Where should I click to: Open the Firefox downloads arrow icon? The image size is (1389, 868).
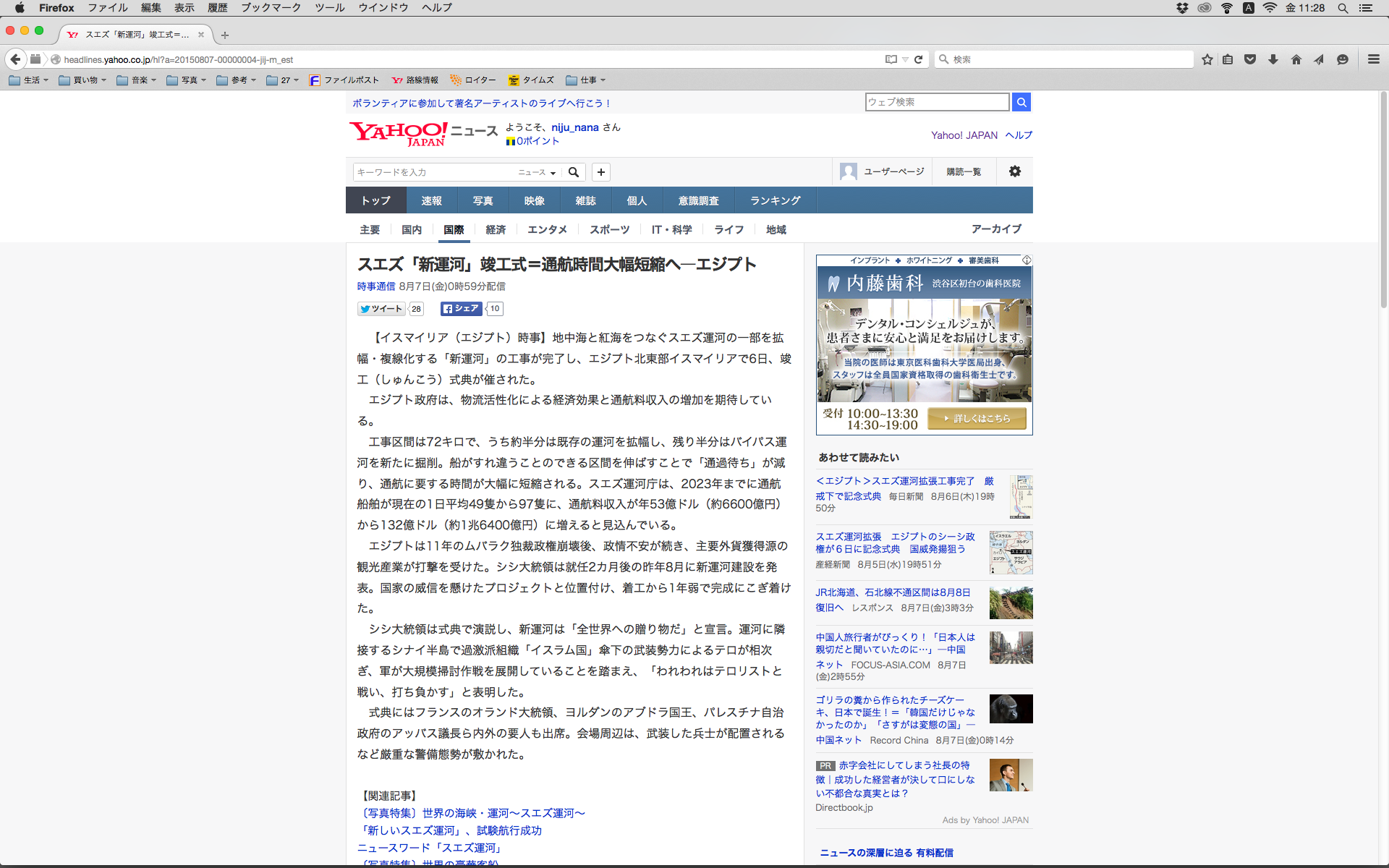1273,59
